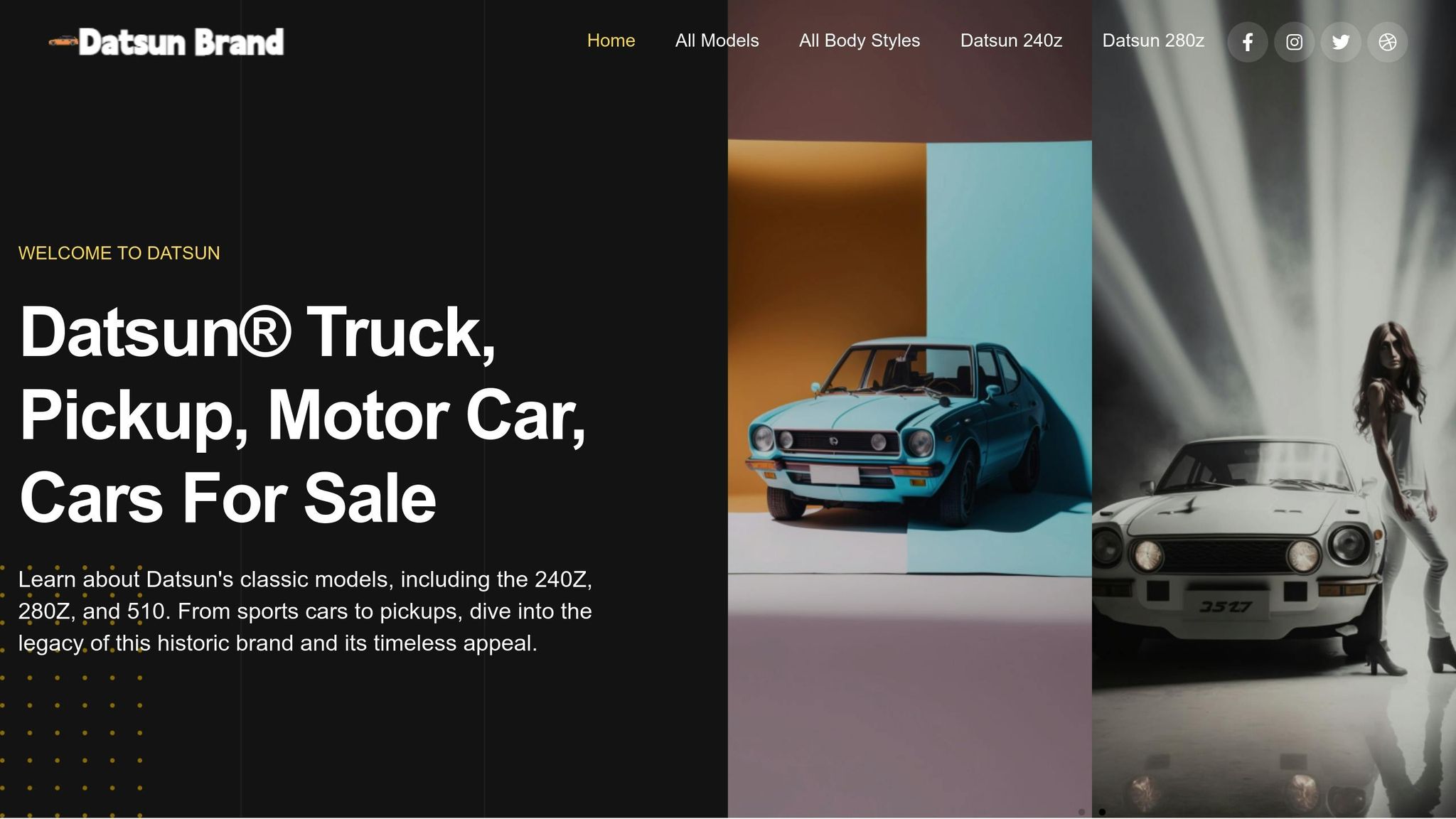Select the faded gray carousel dot

[x=1081, y=812]
